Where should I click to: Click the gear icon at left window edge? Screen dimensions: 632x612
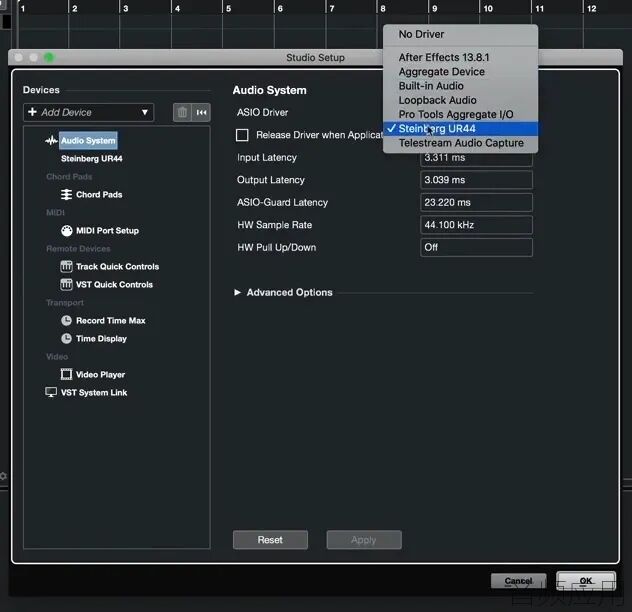pos(3,477)
